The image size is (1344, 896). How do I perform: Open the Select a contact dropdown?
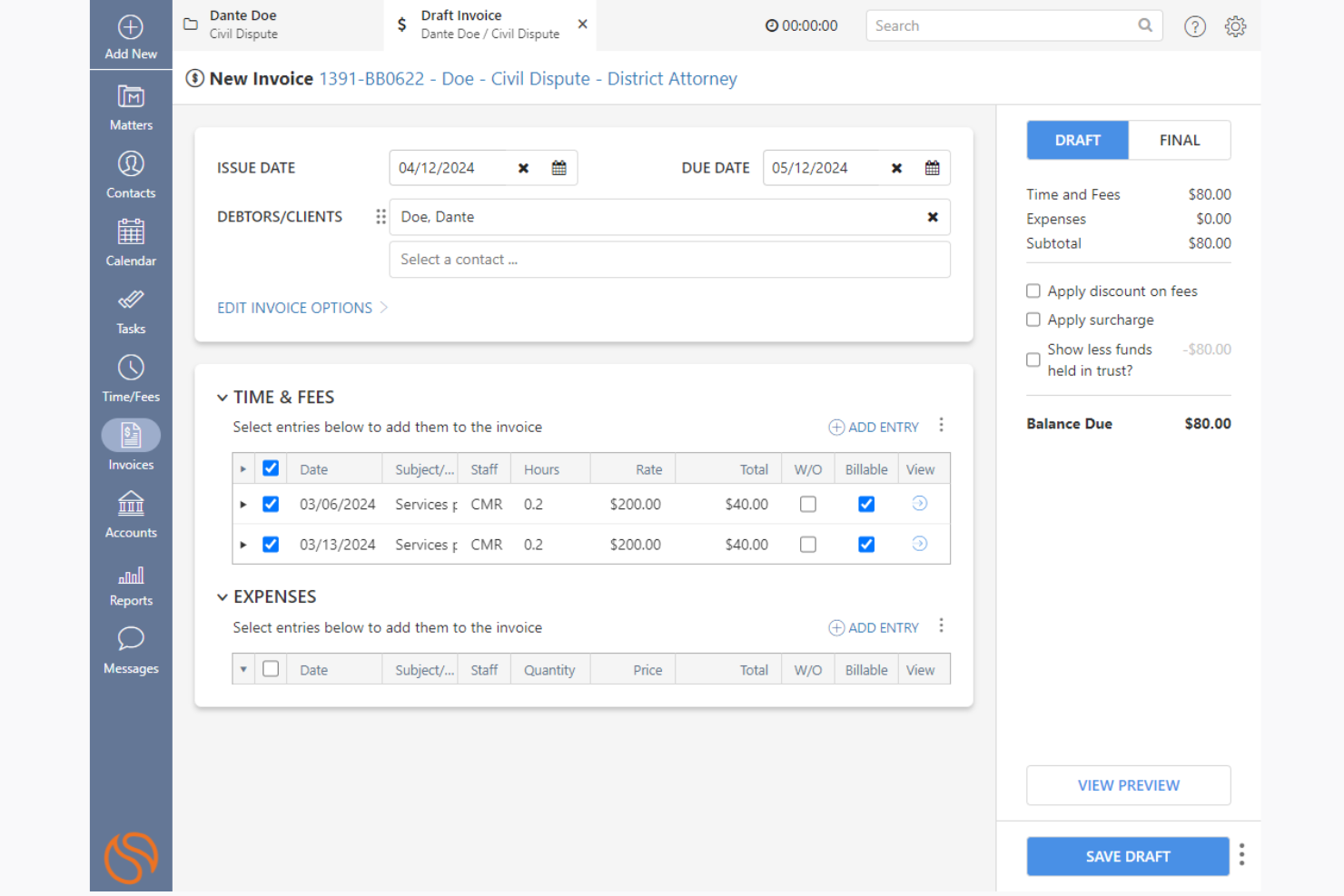[x=670, y=260]
